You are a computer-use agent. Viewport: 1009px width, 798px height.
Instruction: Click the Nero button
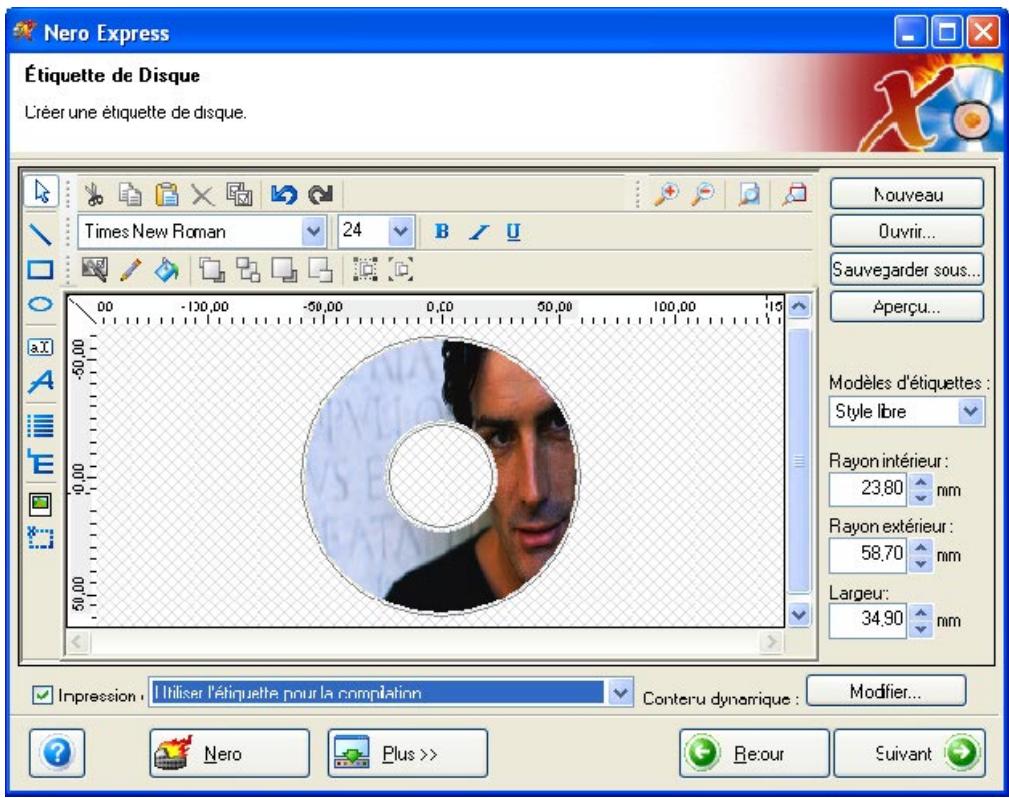pyautogui.click(x=229, y=753)
